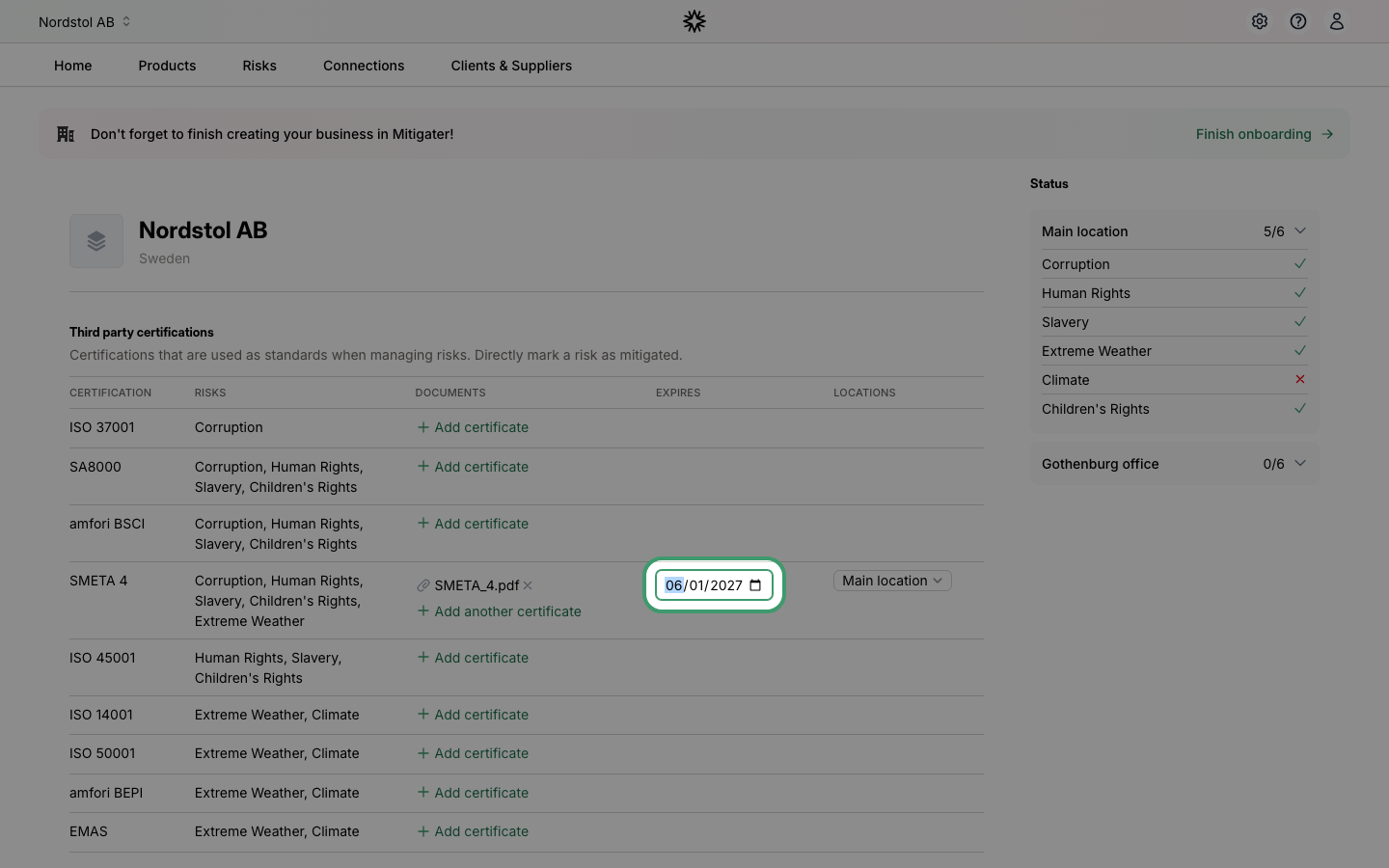Click the plus icon for Add another certificate
Screen dimensions: 1389x868
pos(422,611)
